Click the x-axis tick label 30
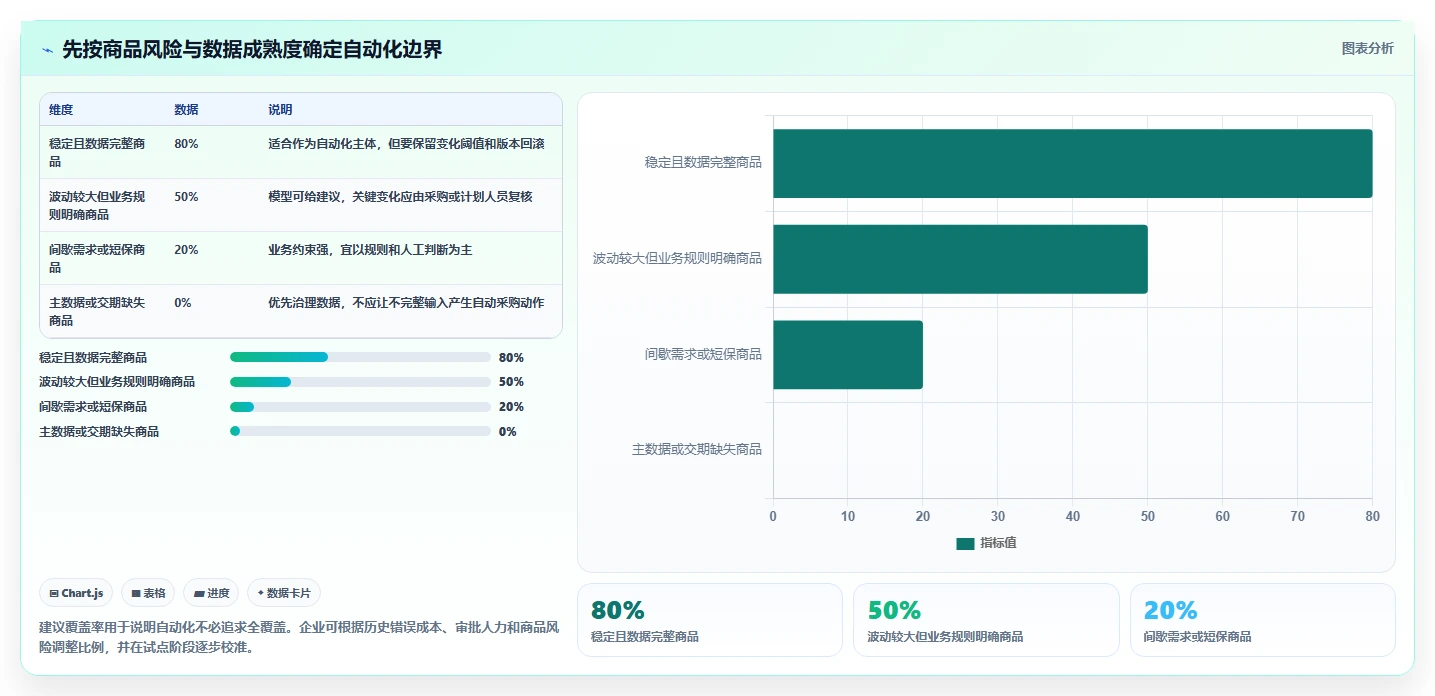The width and height of the screenshot is (1435, 696). coord(998,516)
